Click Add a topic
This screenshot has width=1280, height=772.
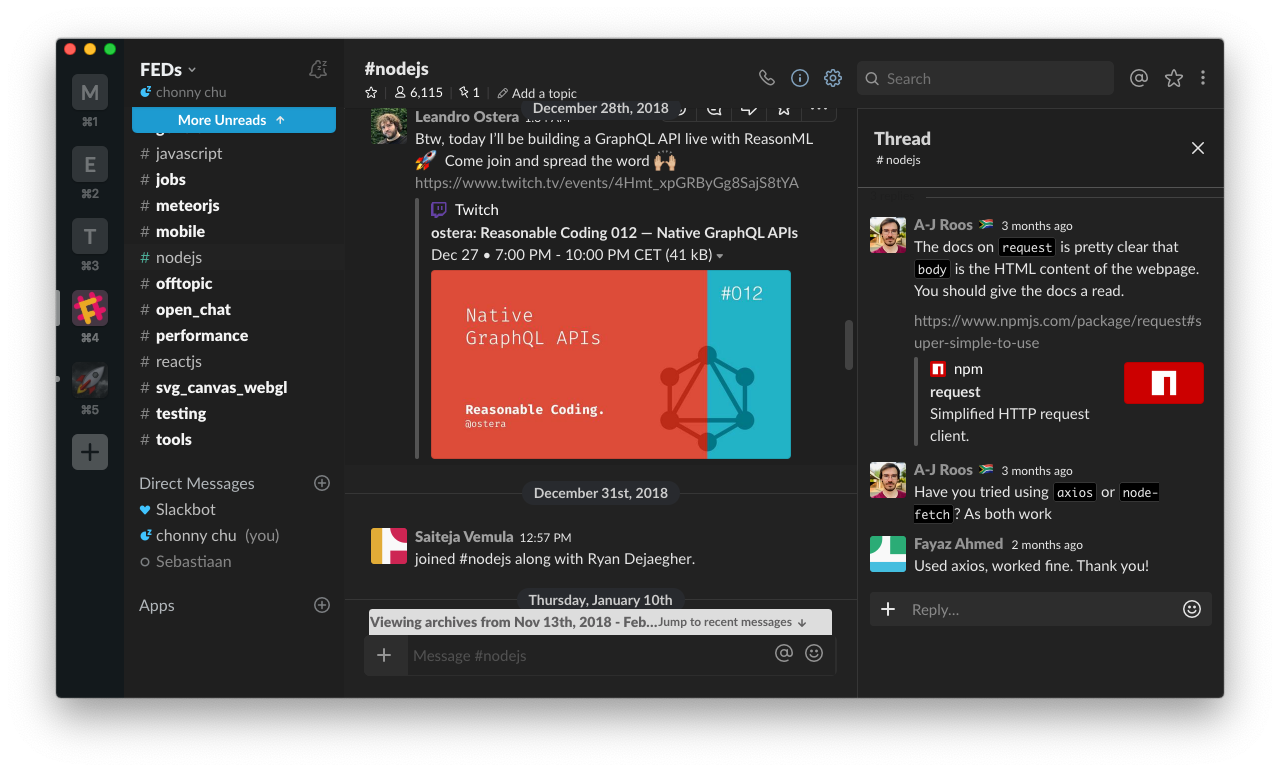point(537,93)
